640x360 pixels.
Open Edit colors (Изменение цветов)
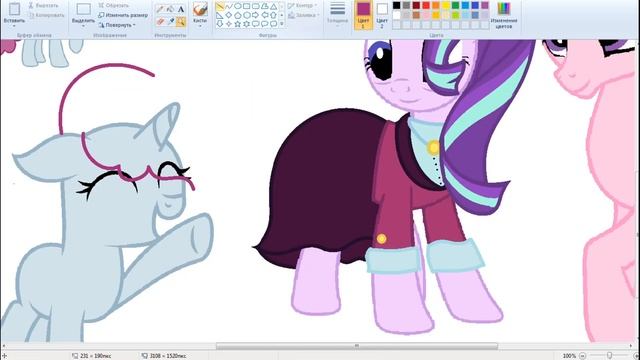(504, 16)
